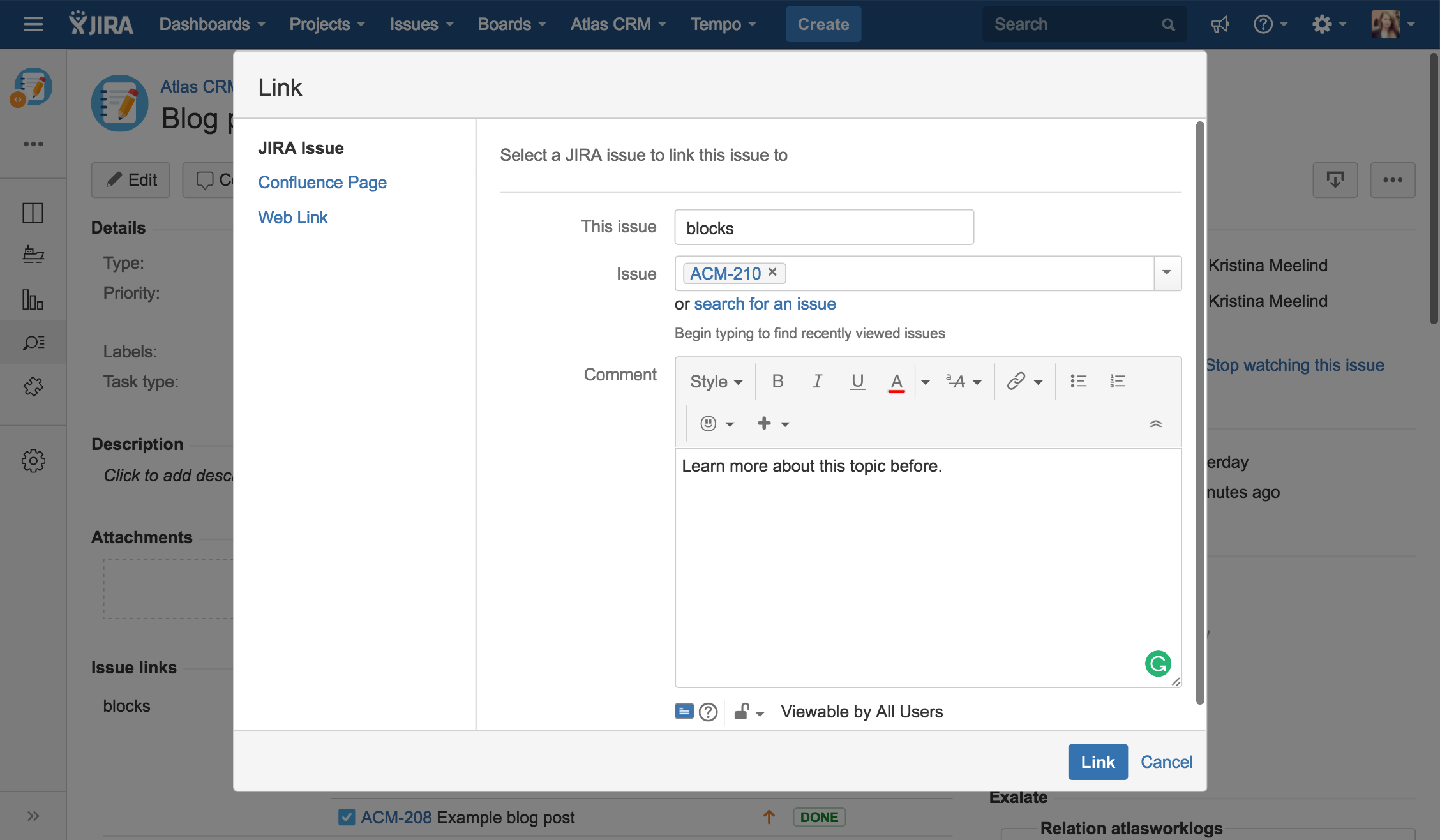
Task: Open more text colors dropdown arrow
Action: coord(925,382)
